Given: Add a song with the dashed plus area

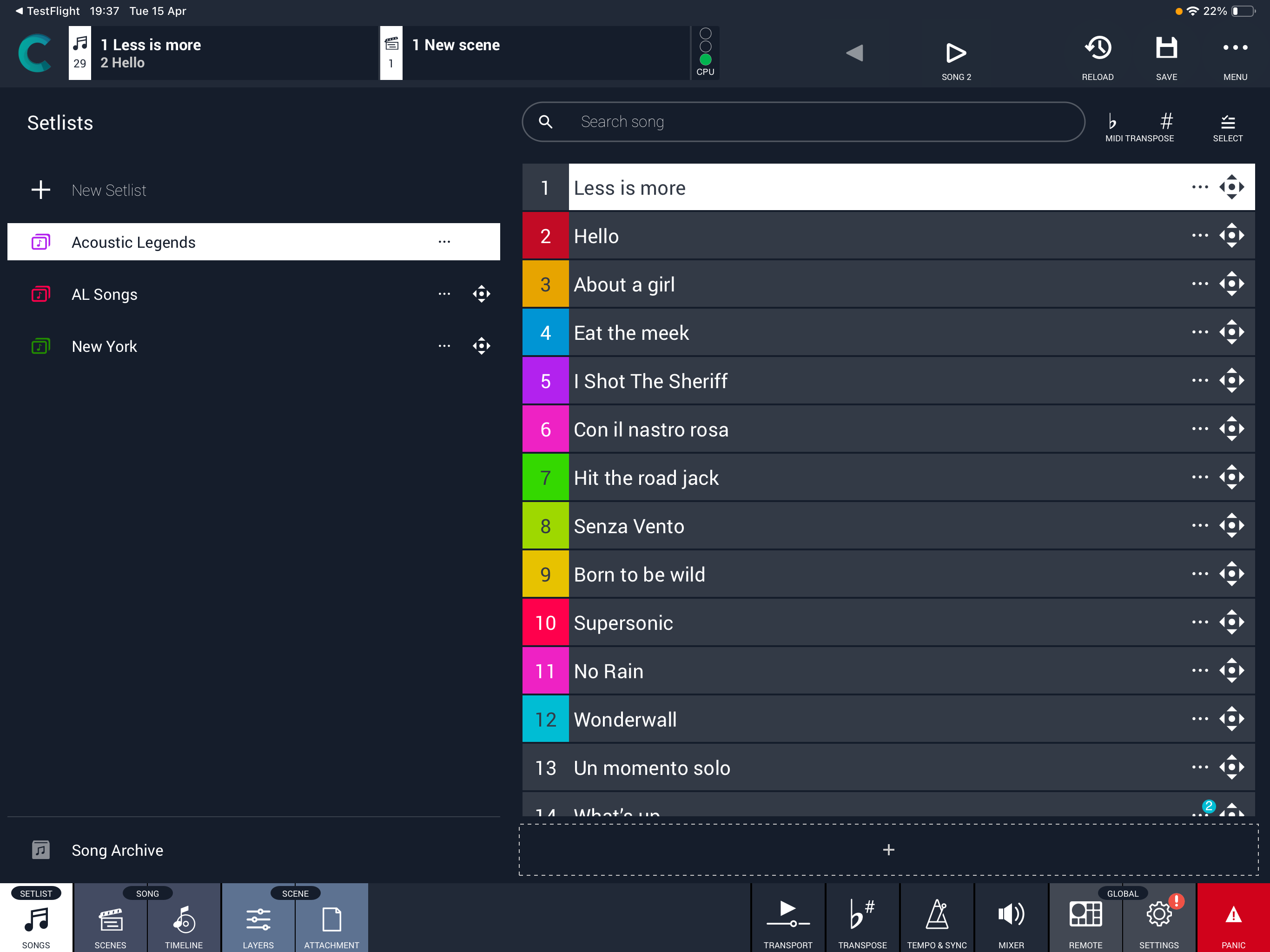Looking at the screenshot, I should click(x=888, y=849).
